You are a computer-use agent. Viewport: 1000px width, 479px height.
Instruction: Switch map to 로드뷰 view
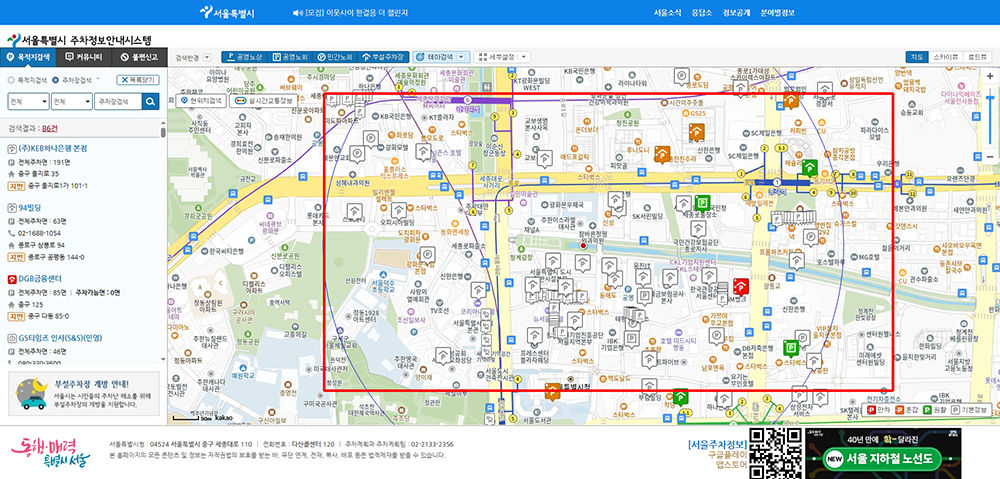point(978,57)
